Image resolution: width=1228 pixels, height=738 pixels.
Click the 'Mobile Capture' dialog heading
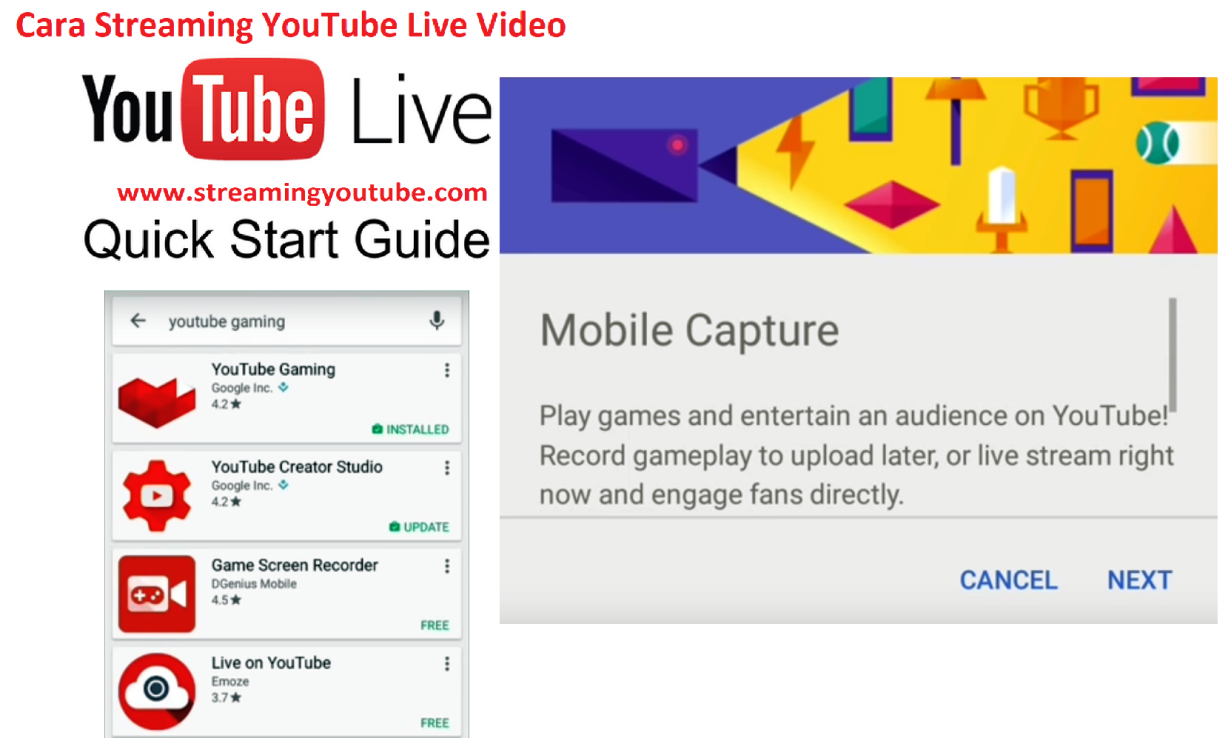pyautogui.click(x=689, y=330)
